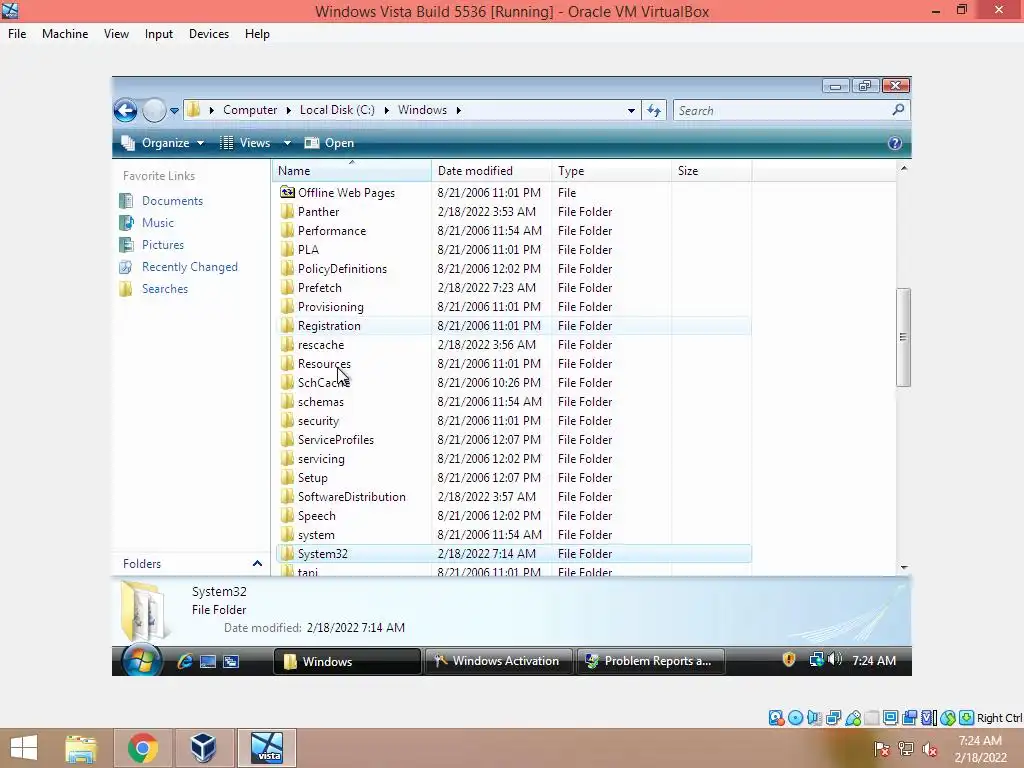This screenshot has width=1024, height=768.
Task: Launch Internet Explorer from Quick Launch
Action: pyautogui.click(x=185, y=661)
